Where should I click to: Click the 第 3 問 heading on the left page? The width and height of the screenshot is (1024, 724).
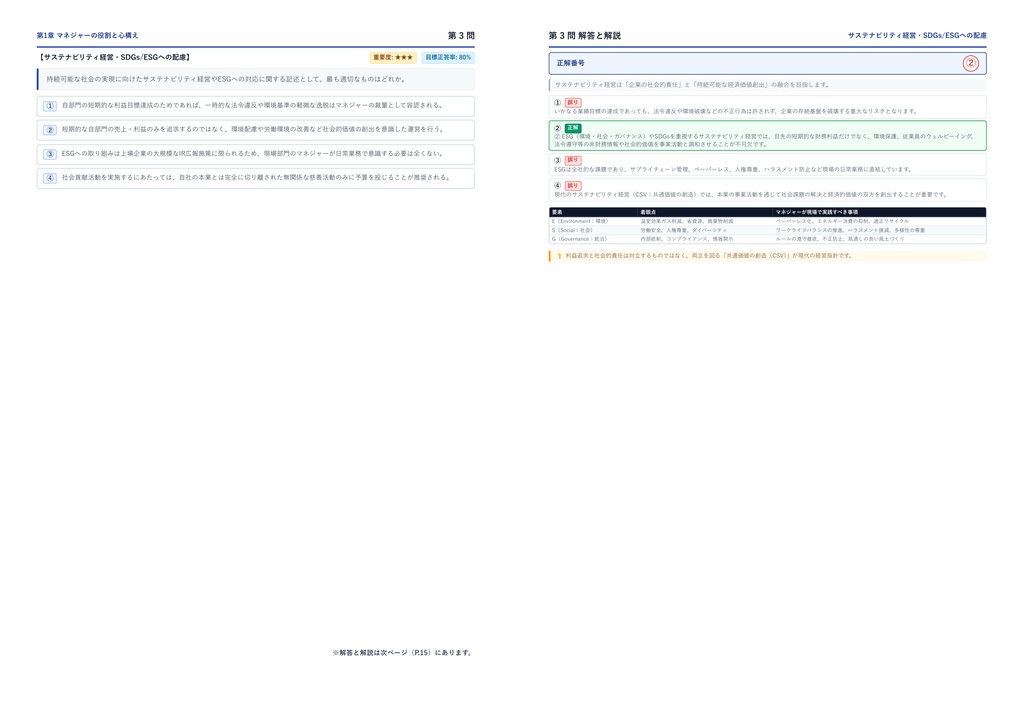pyautogui.click(x=461, y=35)
